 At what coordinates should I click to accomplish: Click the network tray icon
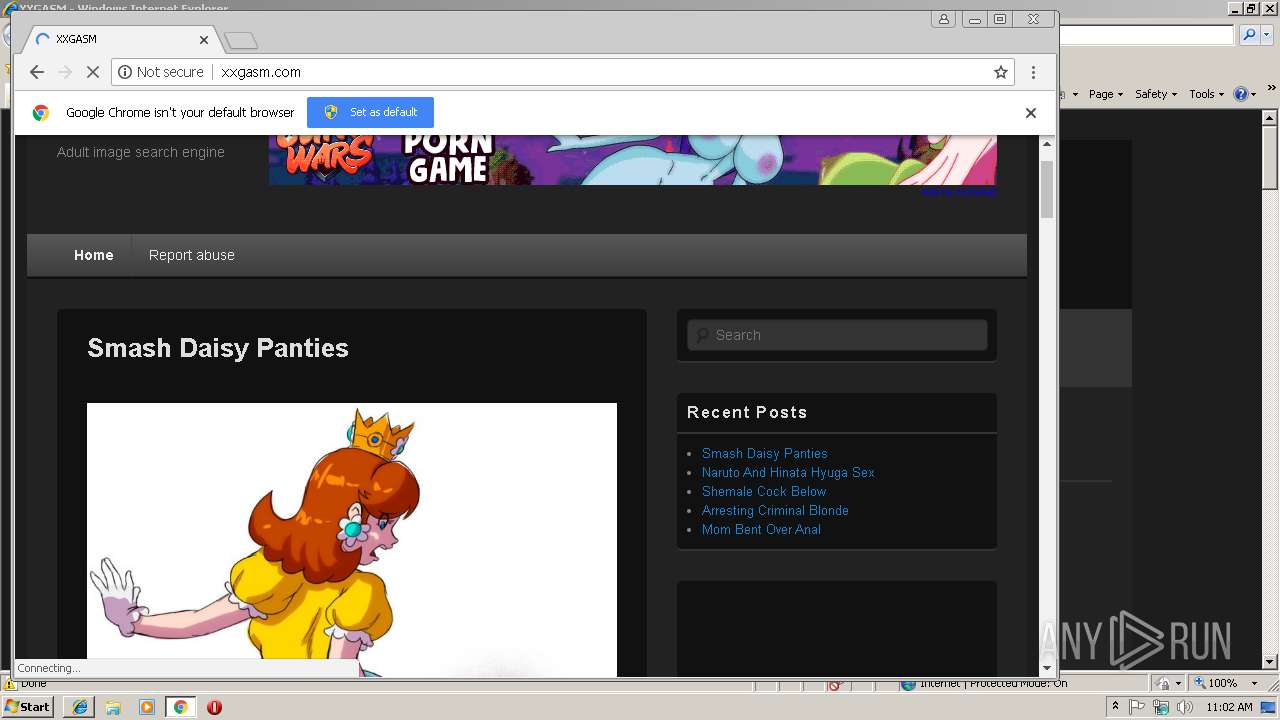coord(1161,707)
